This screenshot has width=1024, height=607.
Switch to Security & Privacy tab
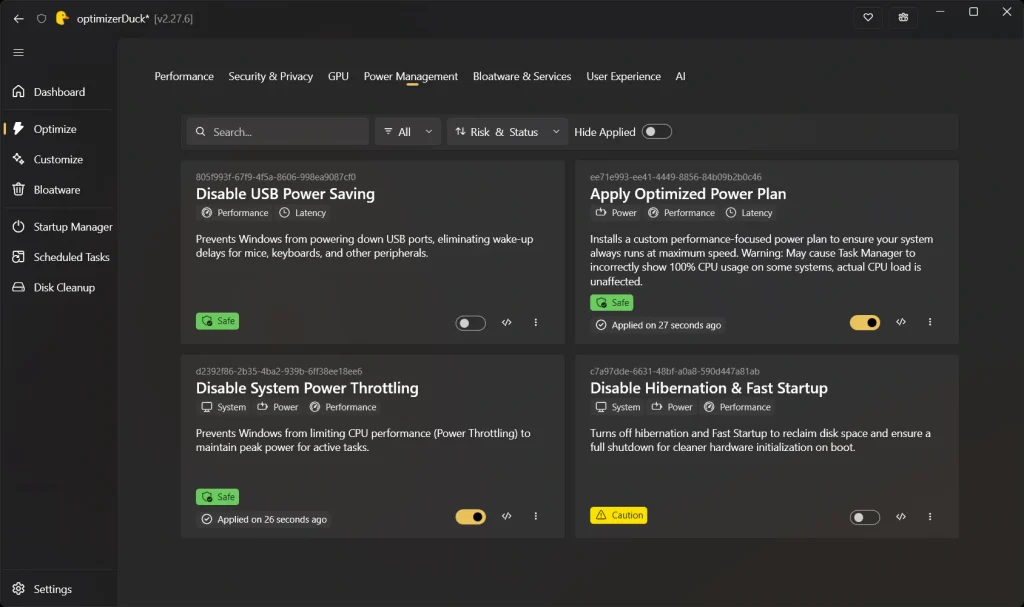(270, 76)
